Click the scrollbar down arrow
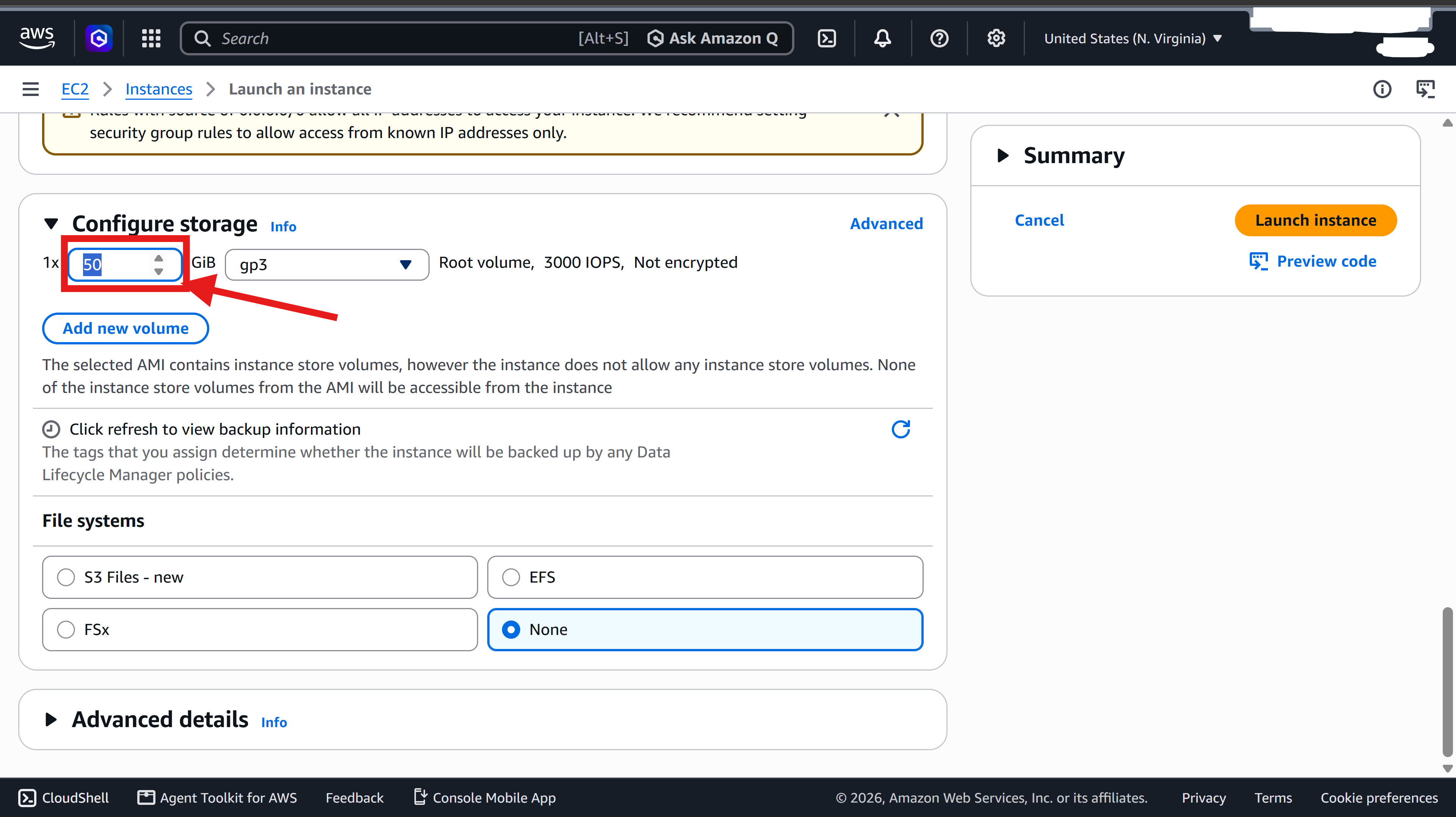Viewport: 1456px width, 817px height. [x=1447, y=768]
